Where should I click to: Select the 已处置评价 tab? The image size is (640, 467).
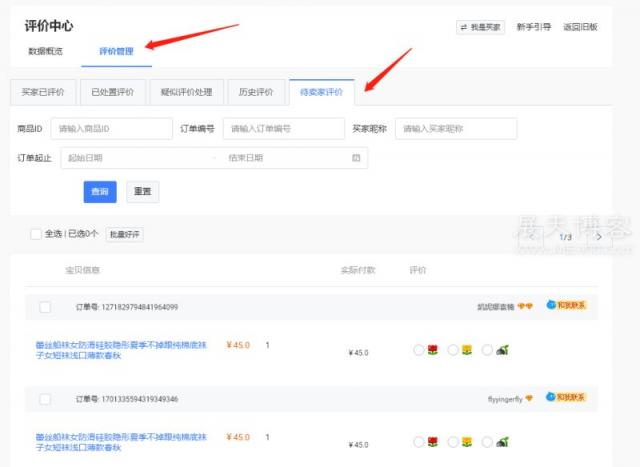112,92
